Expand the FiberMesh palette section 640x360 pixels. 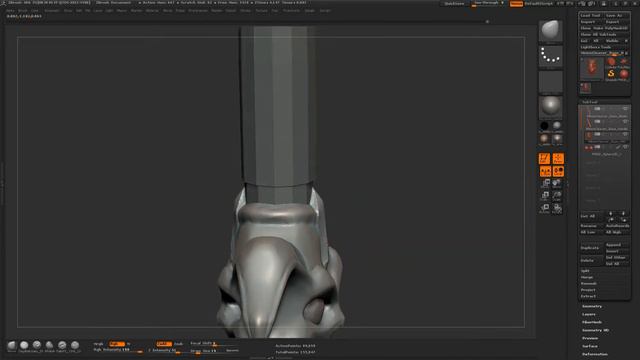[592, 322]
